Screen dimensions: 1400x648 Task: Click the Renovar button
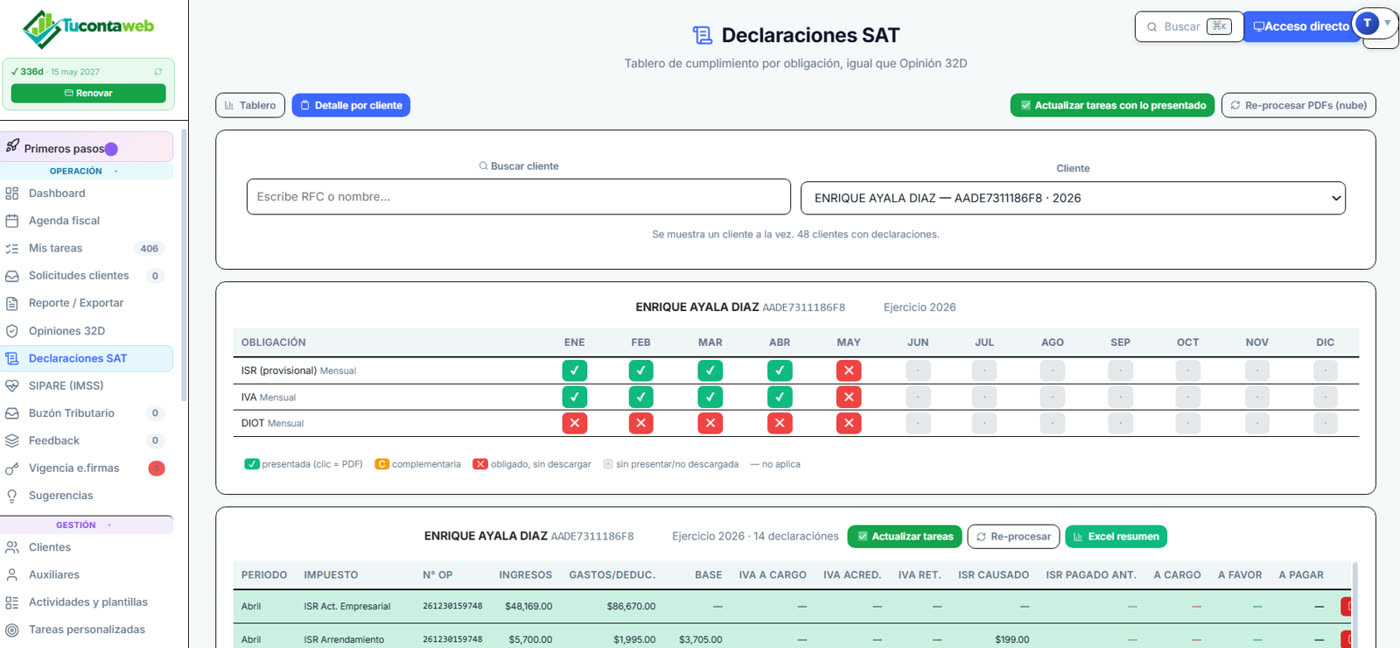coord(88,93)
